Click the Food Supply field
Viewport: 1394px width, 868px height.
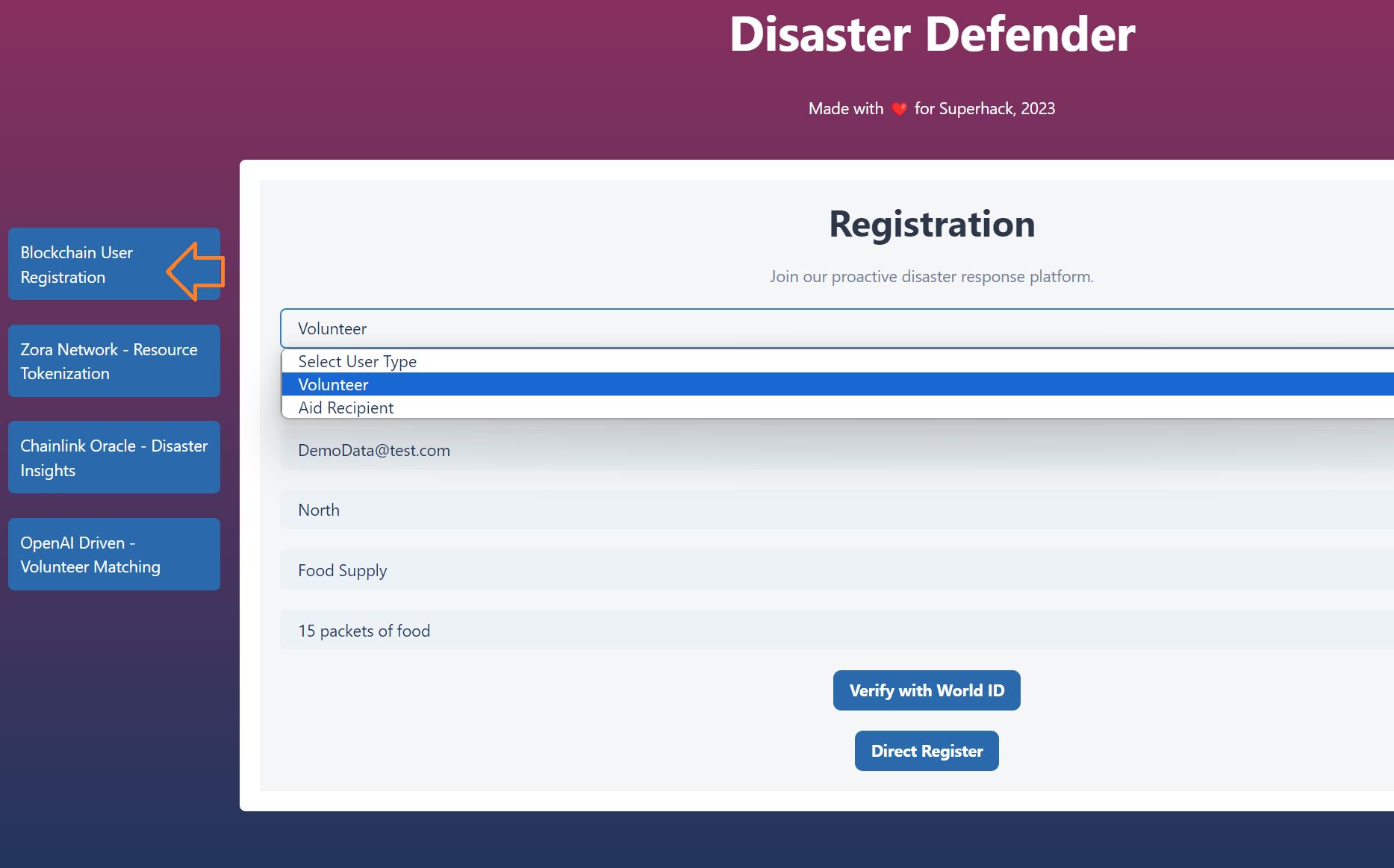pos(837,570)
